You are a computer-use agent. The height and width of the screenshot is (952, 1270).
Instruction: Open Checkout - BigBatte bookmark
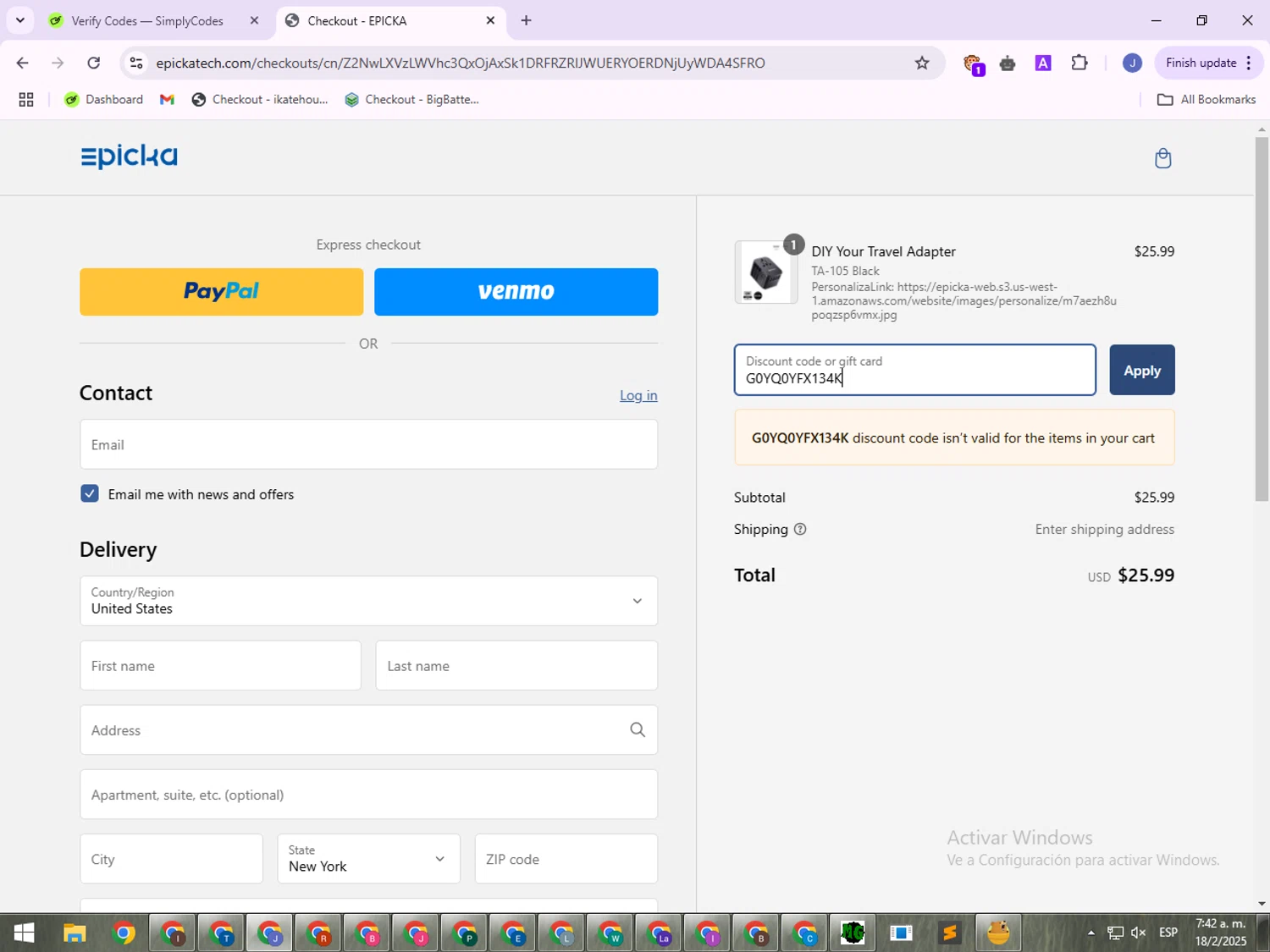coord(411,100)
